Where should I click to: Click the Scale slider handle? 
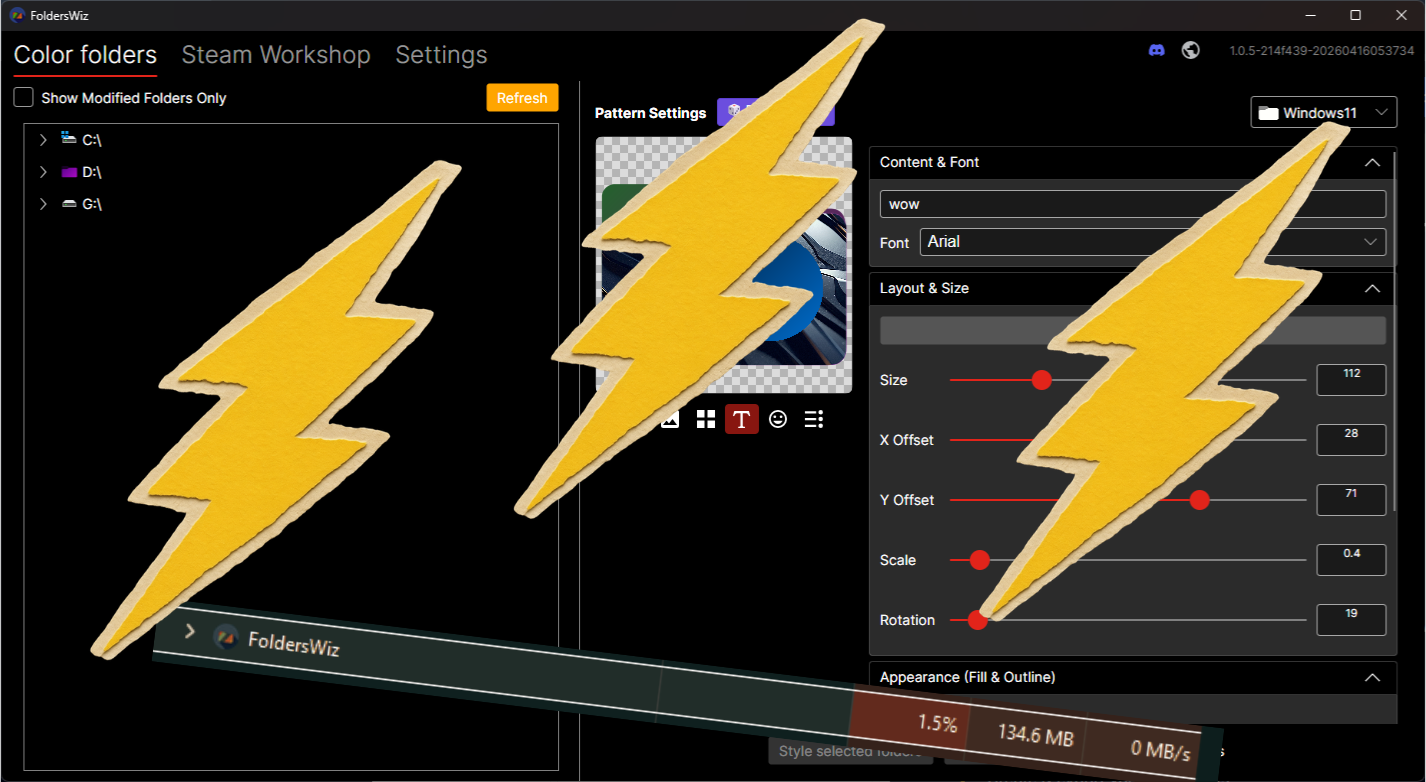pos(980,560)
